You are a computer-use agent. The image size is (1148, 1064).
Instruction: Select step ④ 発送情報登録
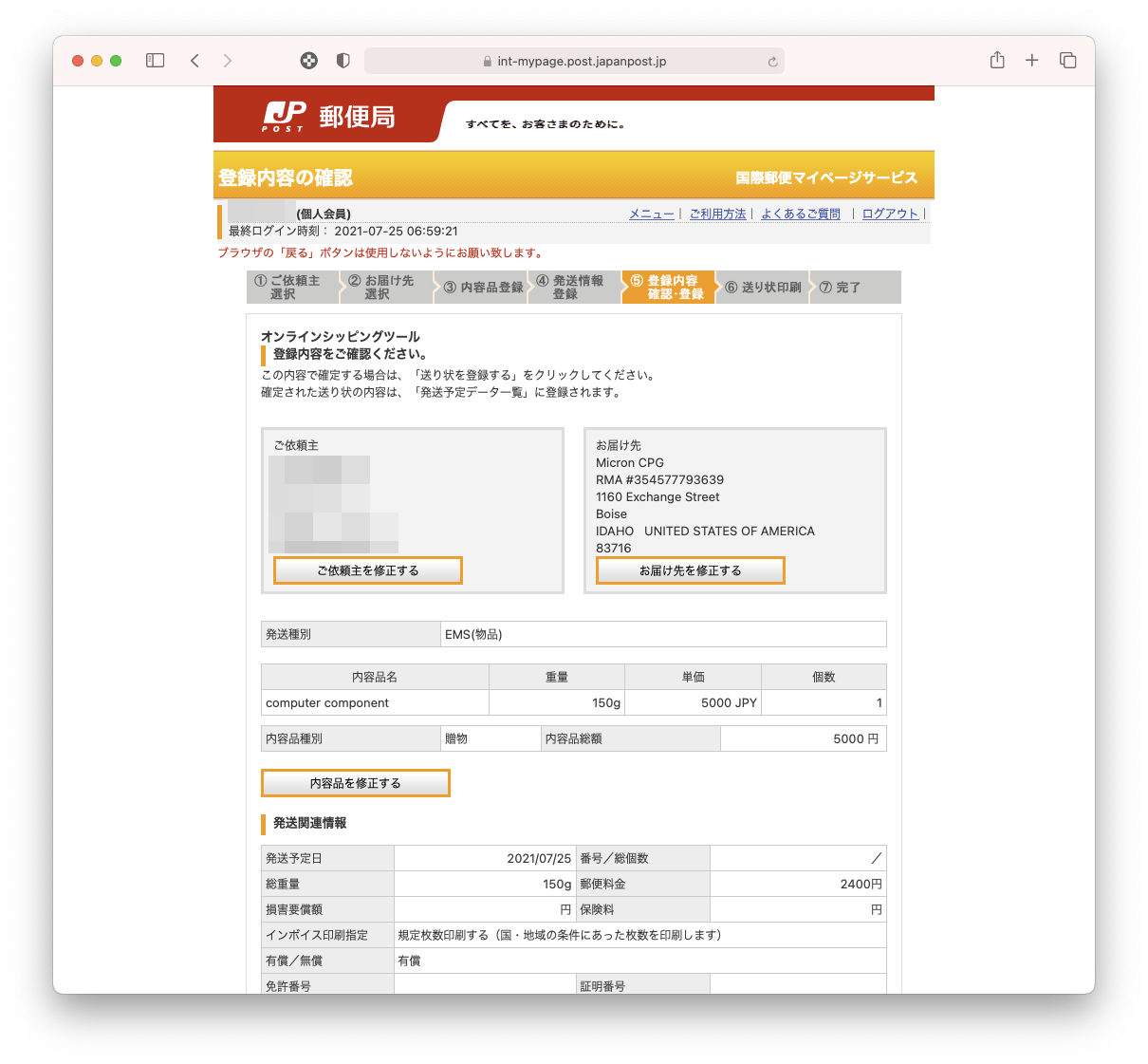575,287
